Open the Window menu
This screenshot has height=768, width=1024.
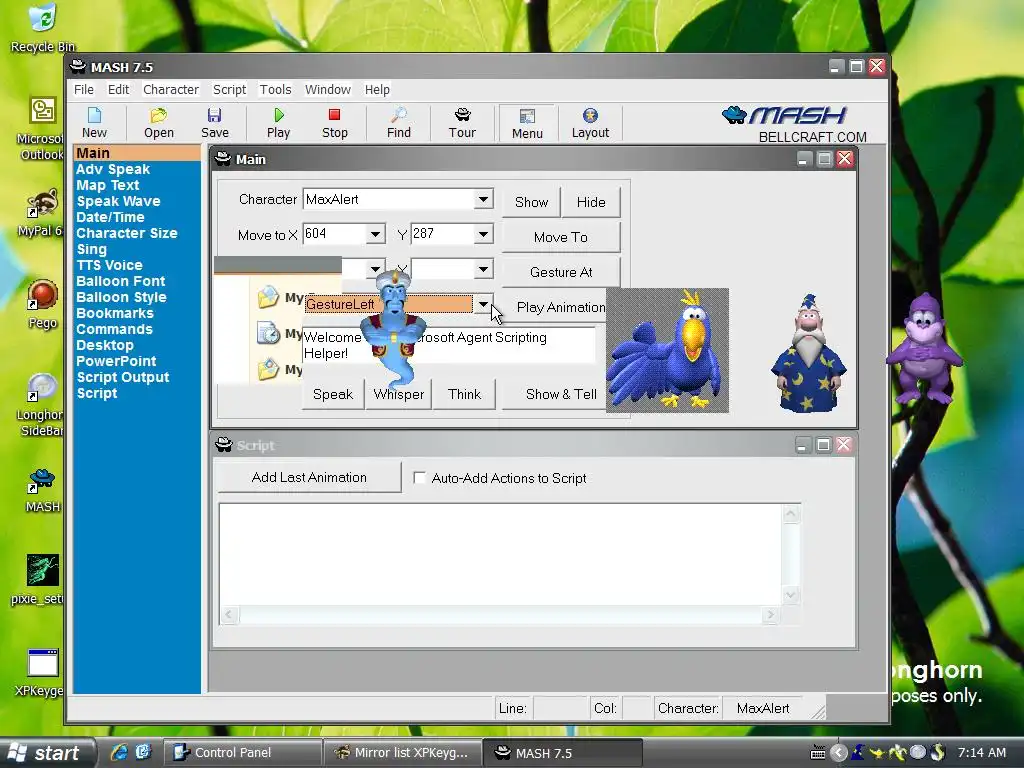328,89
